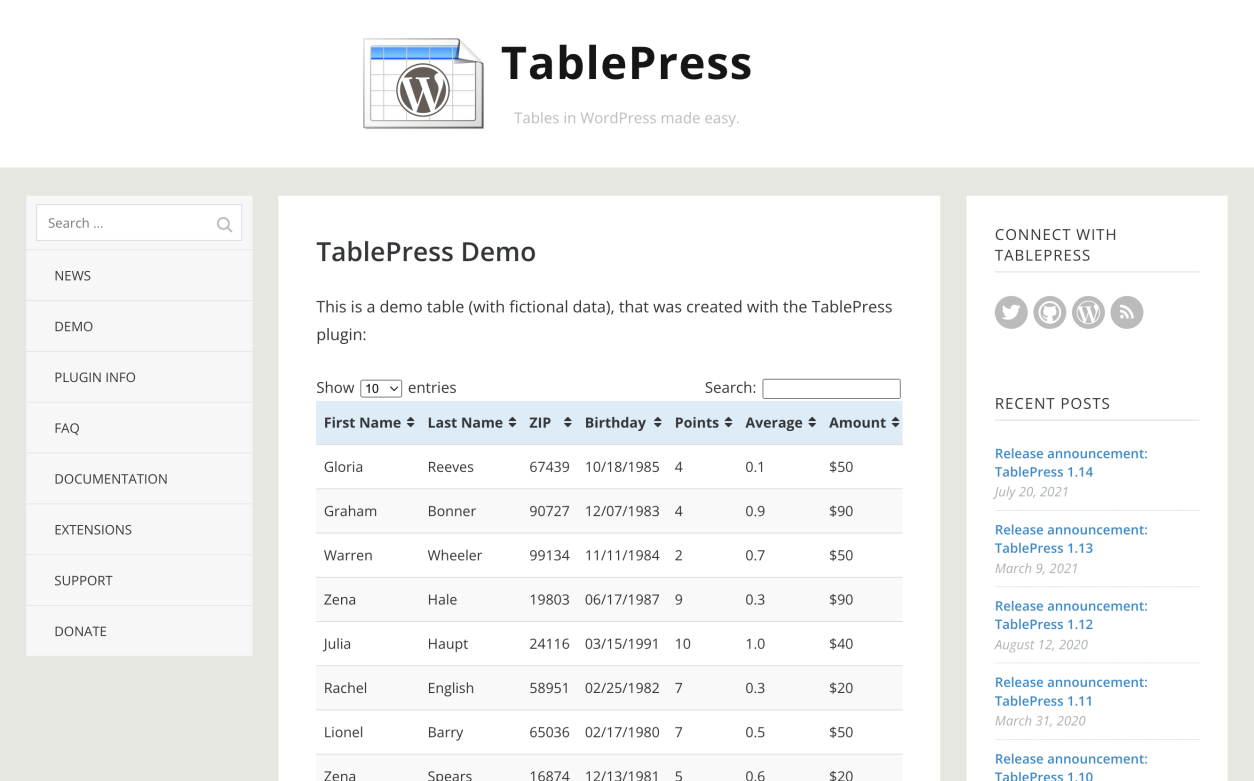Open the Show entries dropdown
Viewport: 1254px width, 781px height.
(x=381, y=388)
